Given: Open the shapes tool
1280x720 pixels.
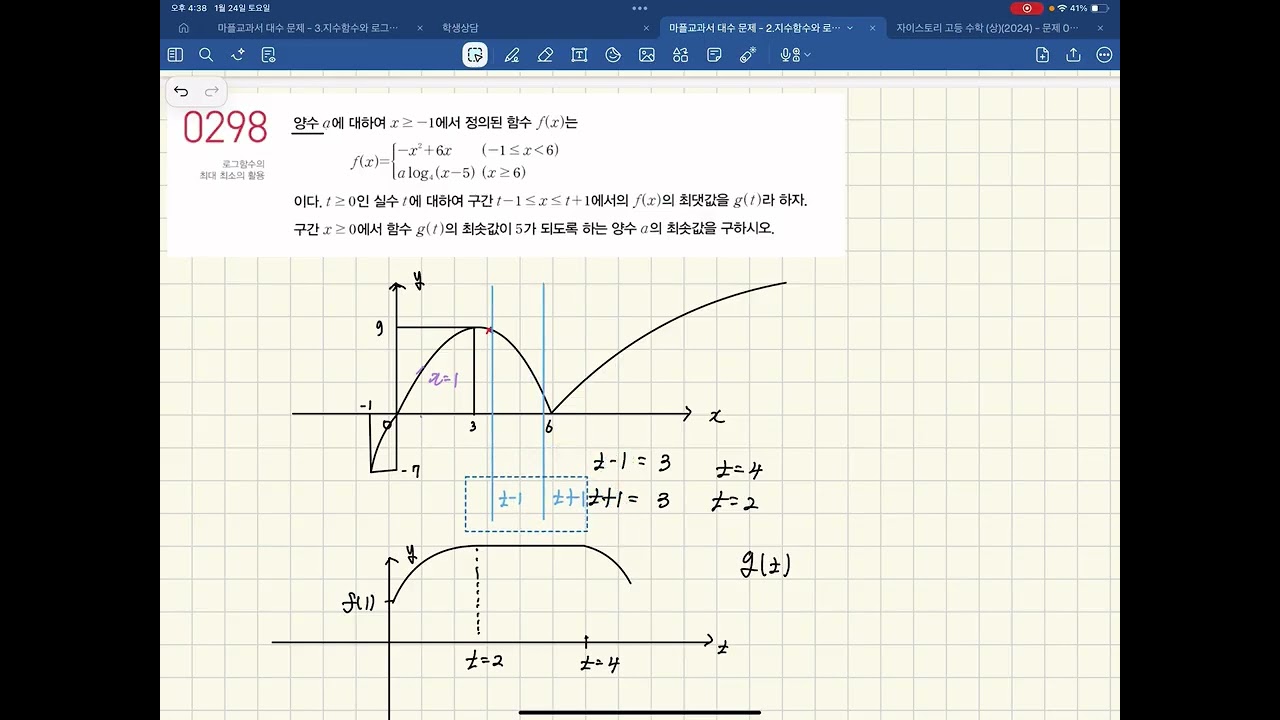Looking at the screenshot, I should [681, 55].
